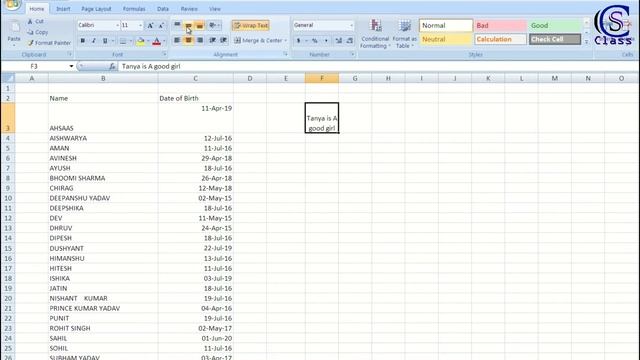
Task: Copy the selected cell
Action: click(38, 32)
